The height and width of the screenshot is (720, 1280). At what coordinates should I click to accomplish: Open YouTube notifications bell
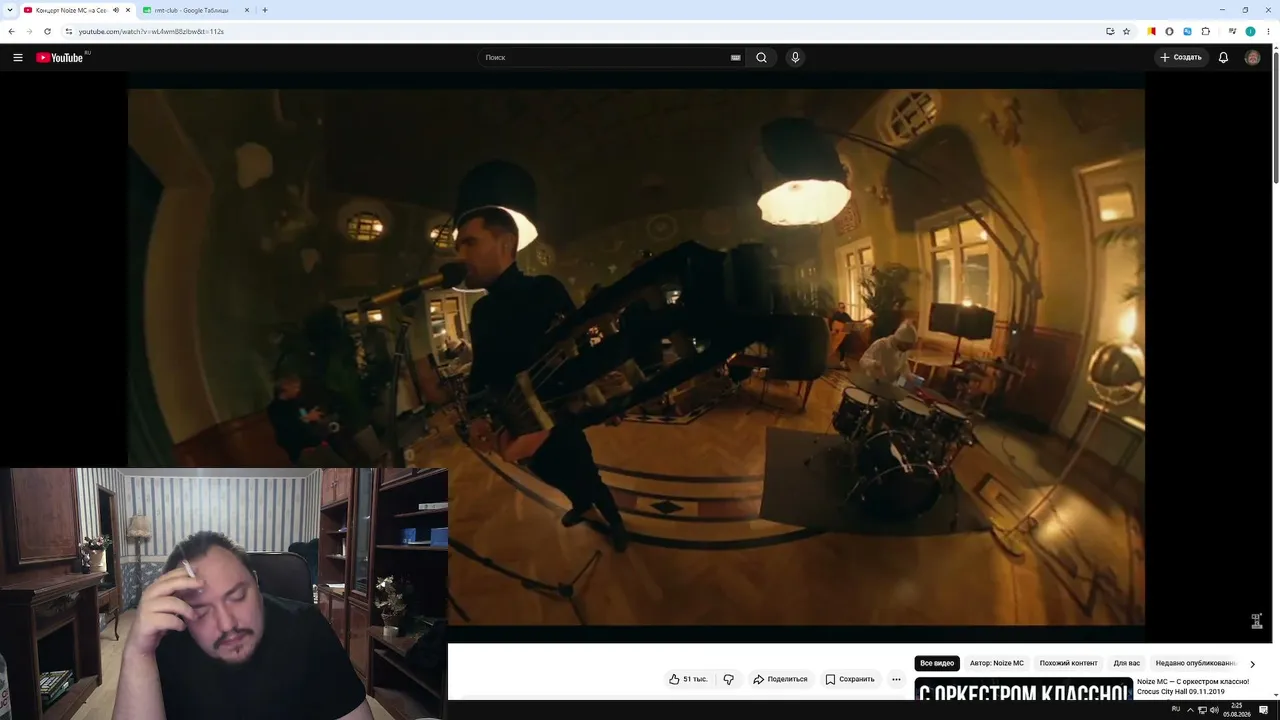click(1223, 58)
